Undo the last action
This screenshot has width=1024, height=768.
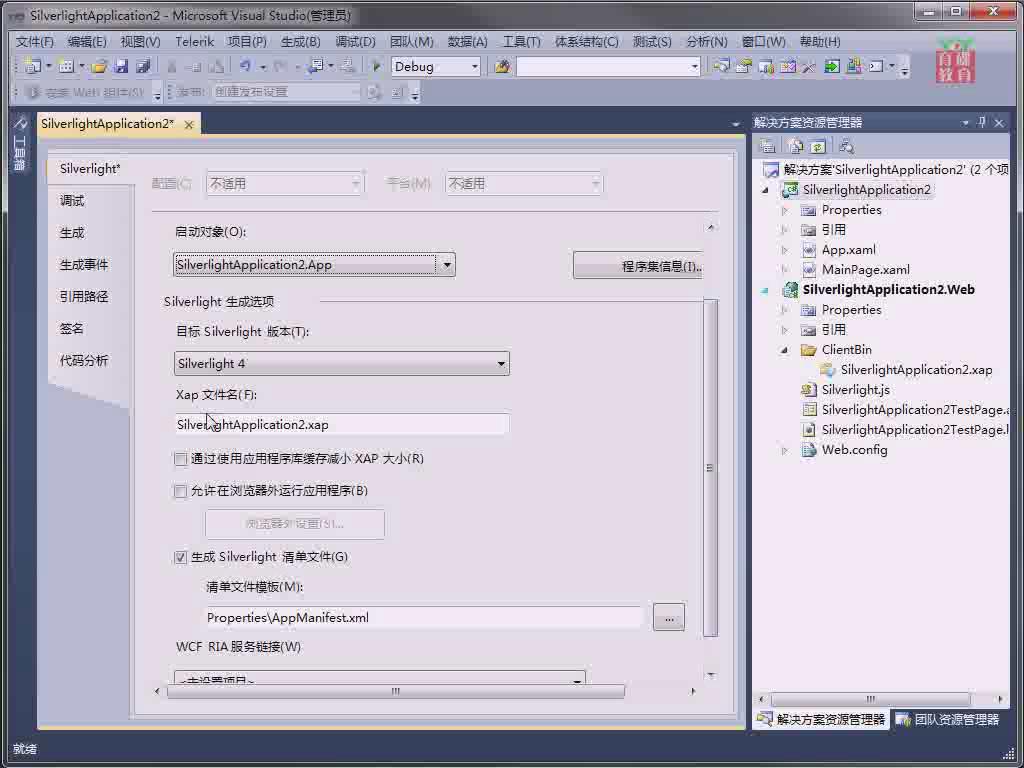coord(245,66)
